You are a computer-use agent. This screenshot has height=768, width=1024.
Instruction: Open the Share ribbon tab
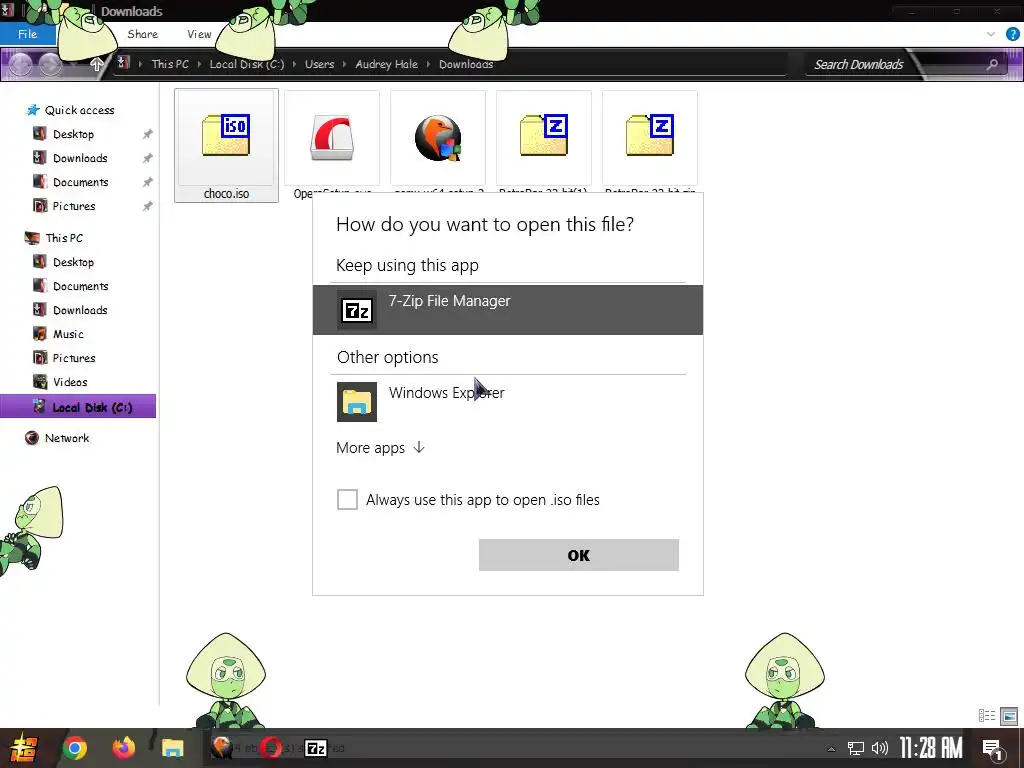pos(142,34)
